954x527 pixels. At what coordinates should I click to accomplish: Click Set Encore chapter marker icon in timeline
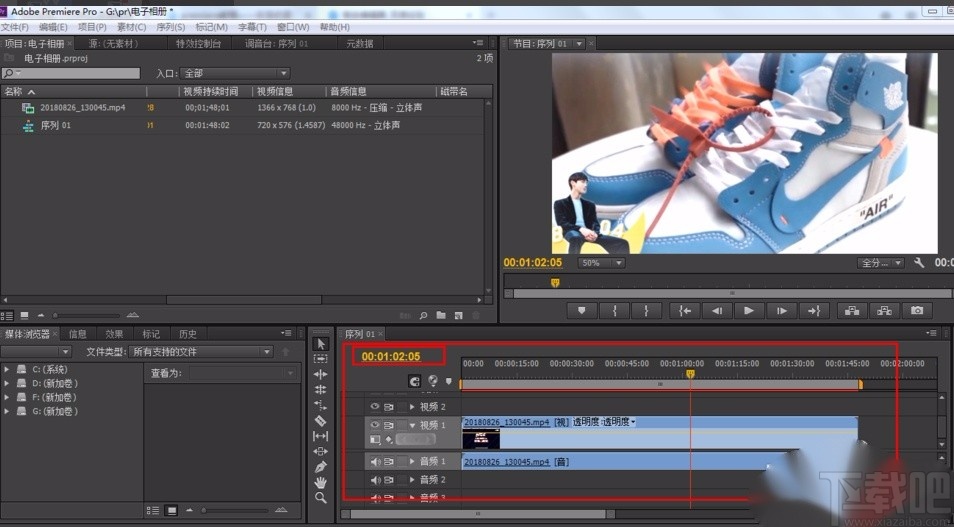[x=433, y=381]
